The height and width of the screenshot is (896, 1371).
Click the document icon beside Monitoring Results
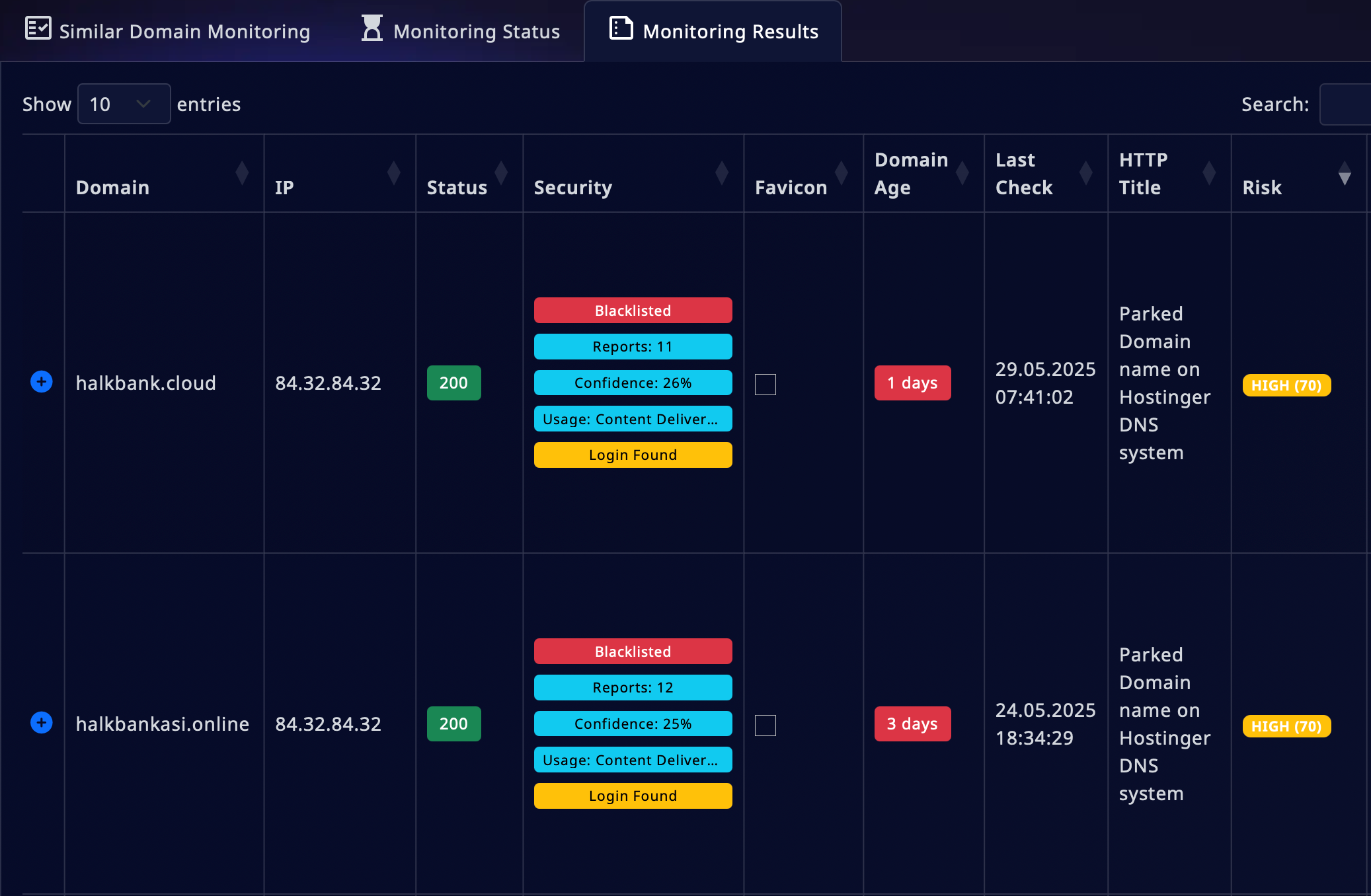click(621, 28)
